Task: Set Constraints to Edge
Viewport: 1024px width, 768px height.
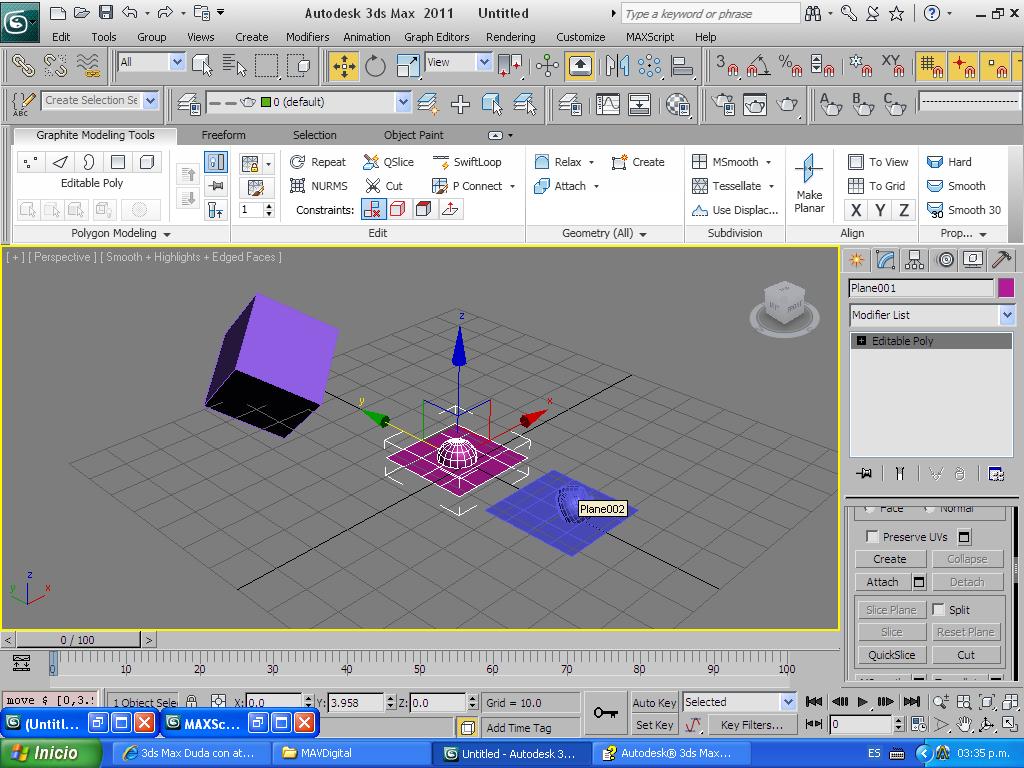Action: click(398, 209)
